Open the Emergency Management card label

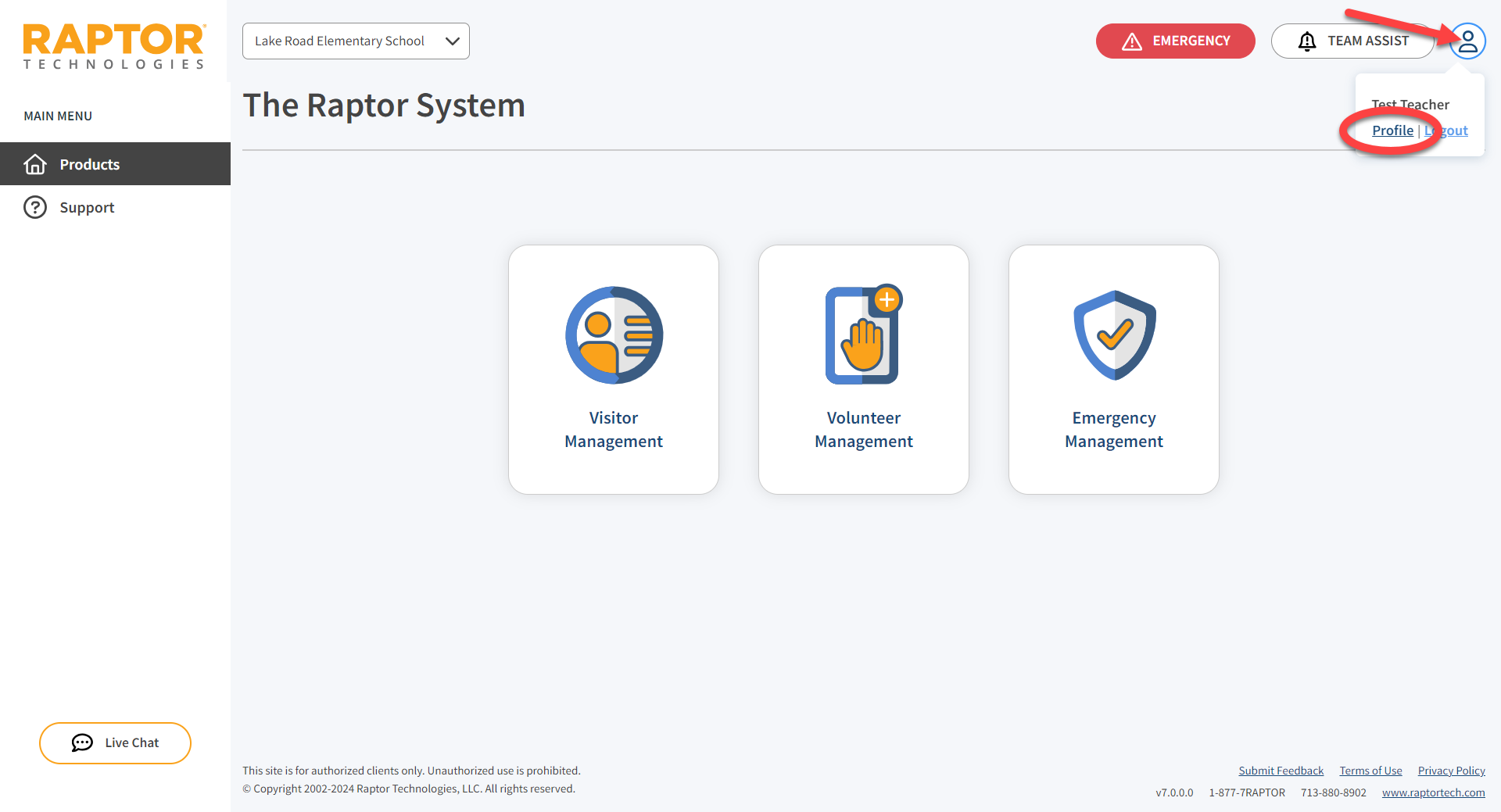[1114, 430]
